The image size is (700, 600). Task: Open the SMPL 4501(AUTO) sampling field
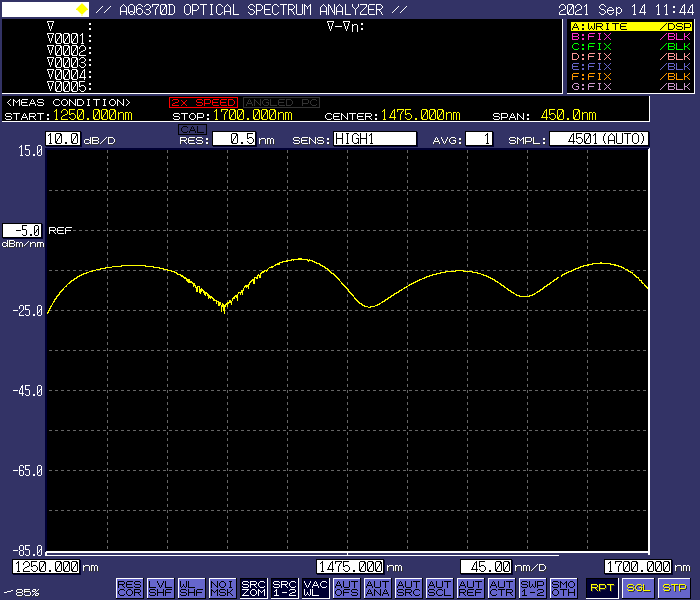coord(599,139)
